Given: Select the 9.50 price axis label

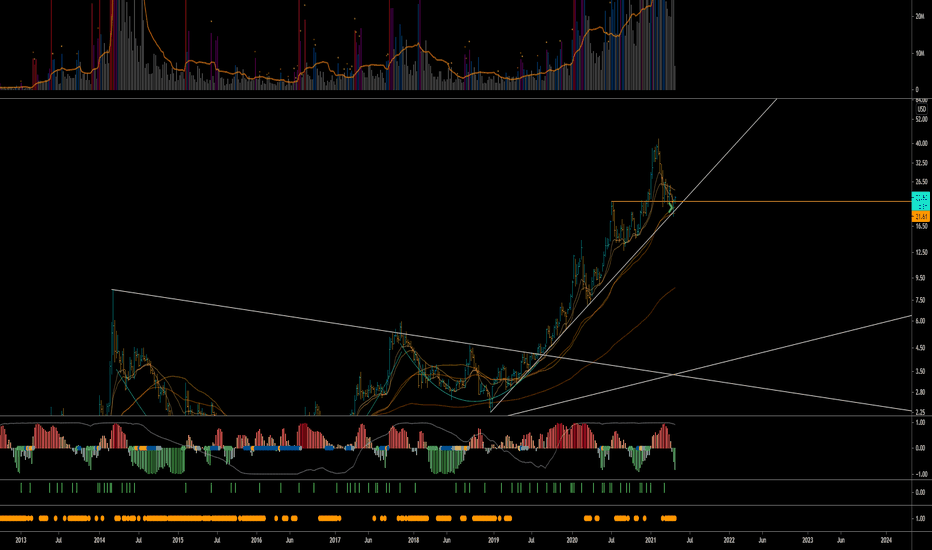Looking at the screenshot, I should [921, 278].
